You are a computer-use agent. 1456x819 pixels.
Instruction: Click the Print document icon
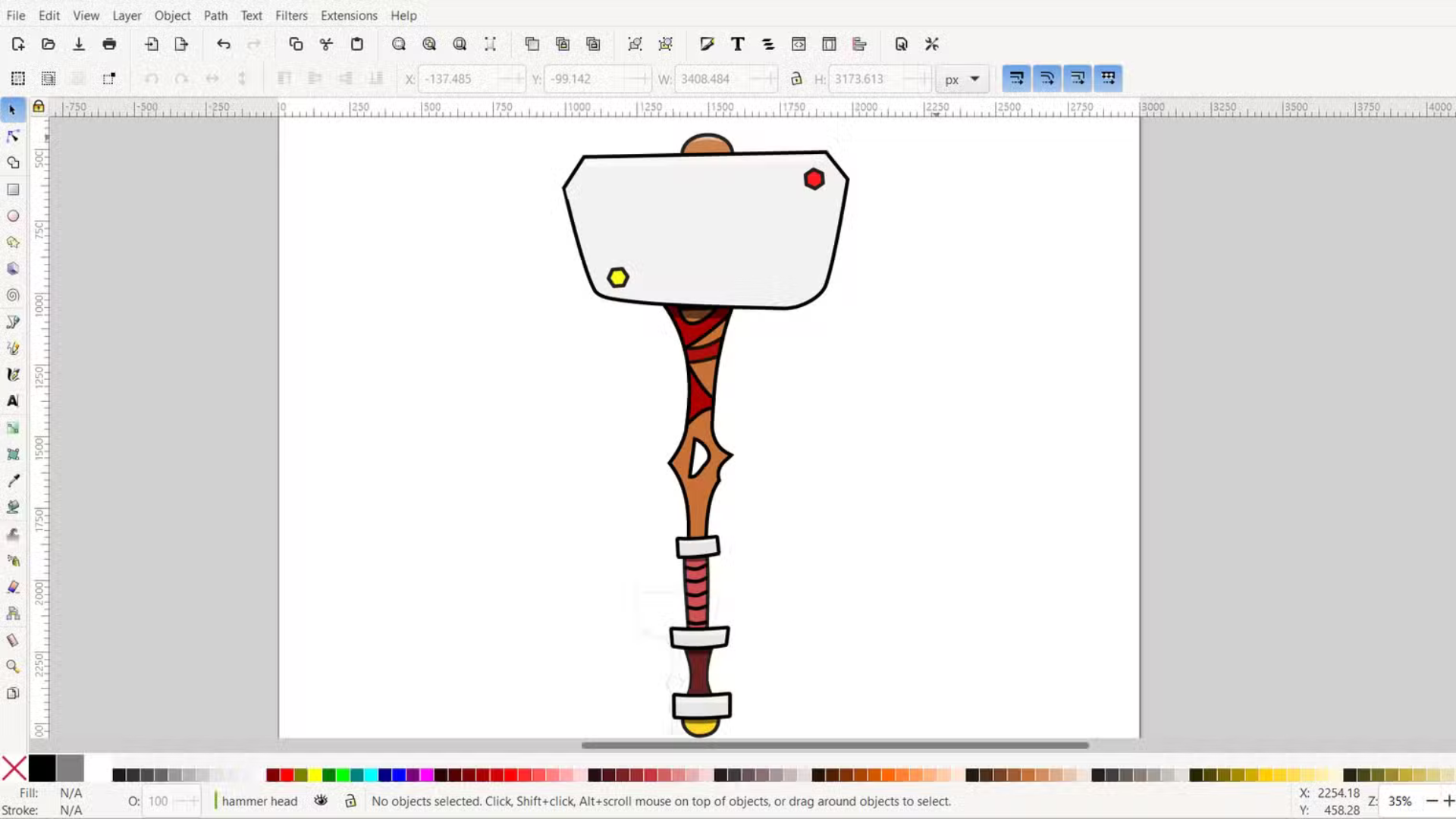click(109, 44)
